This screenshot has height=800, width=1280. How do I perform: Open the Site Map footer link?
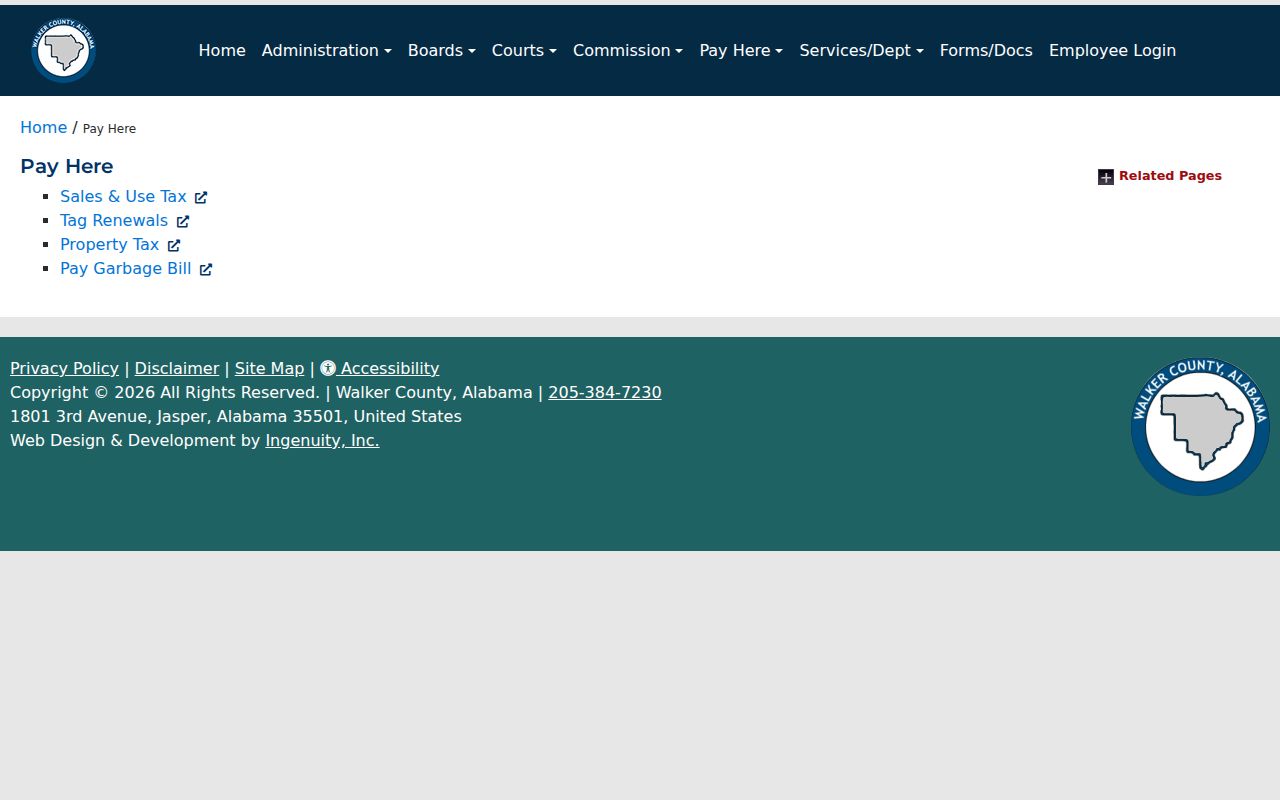269,368
